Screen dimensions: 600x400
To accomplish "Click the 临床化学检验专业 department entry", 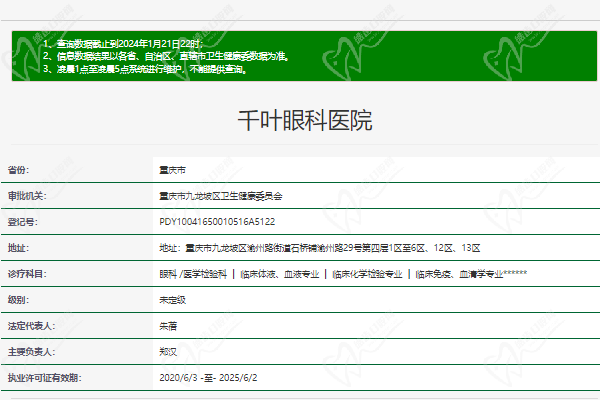I will pyautogui.click(x=367, y=274).
